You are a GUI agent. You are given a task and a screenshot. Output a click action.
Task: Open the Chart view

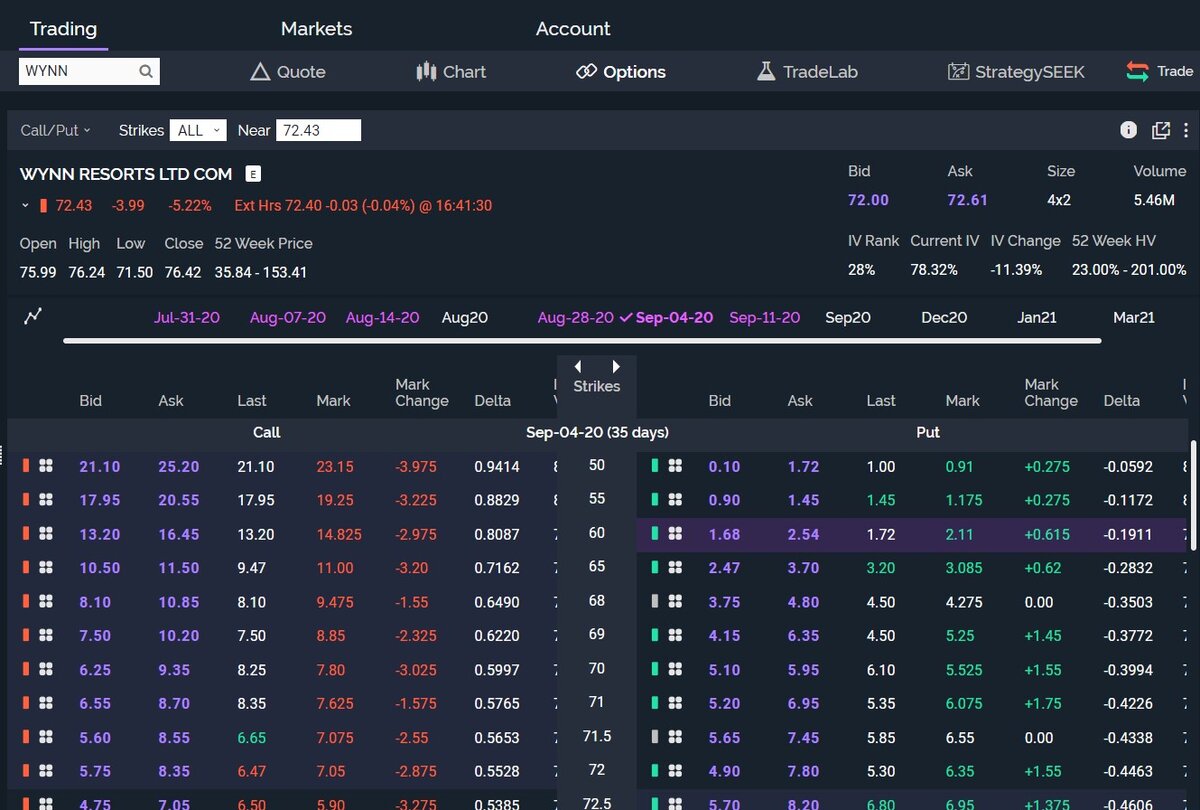pos(451,72)
